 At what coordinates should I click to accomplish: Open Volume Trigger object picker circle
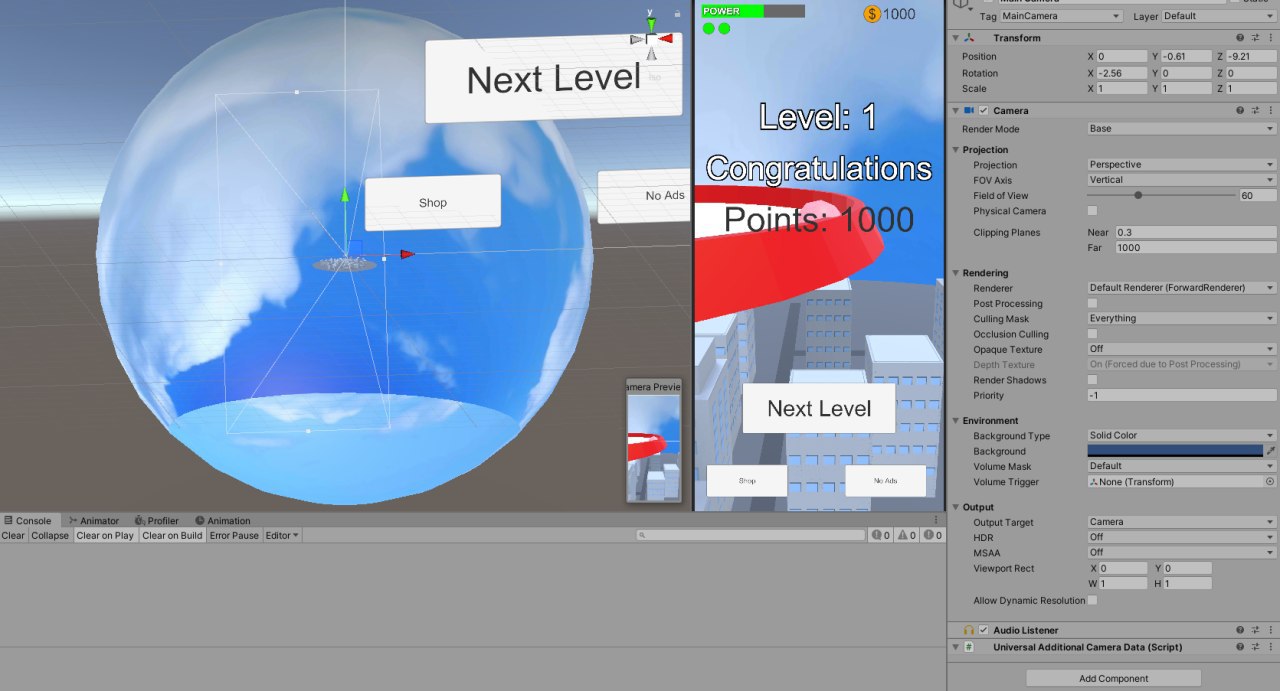coord(1270,482)
